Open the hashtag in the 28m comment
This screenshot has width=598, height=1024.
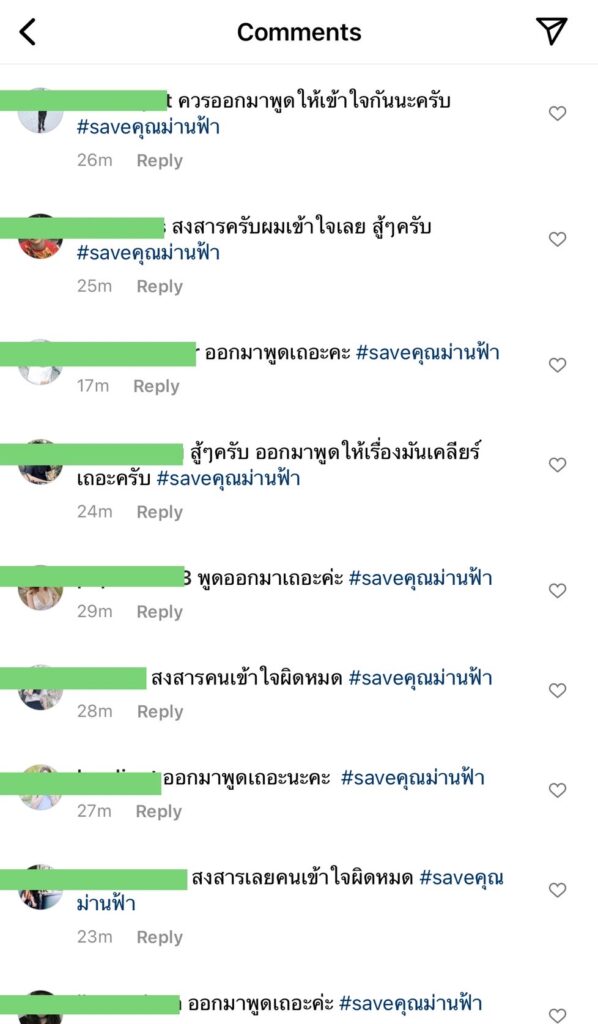[x=420, y=678]
